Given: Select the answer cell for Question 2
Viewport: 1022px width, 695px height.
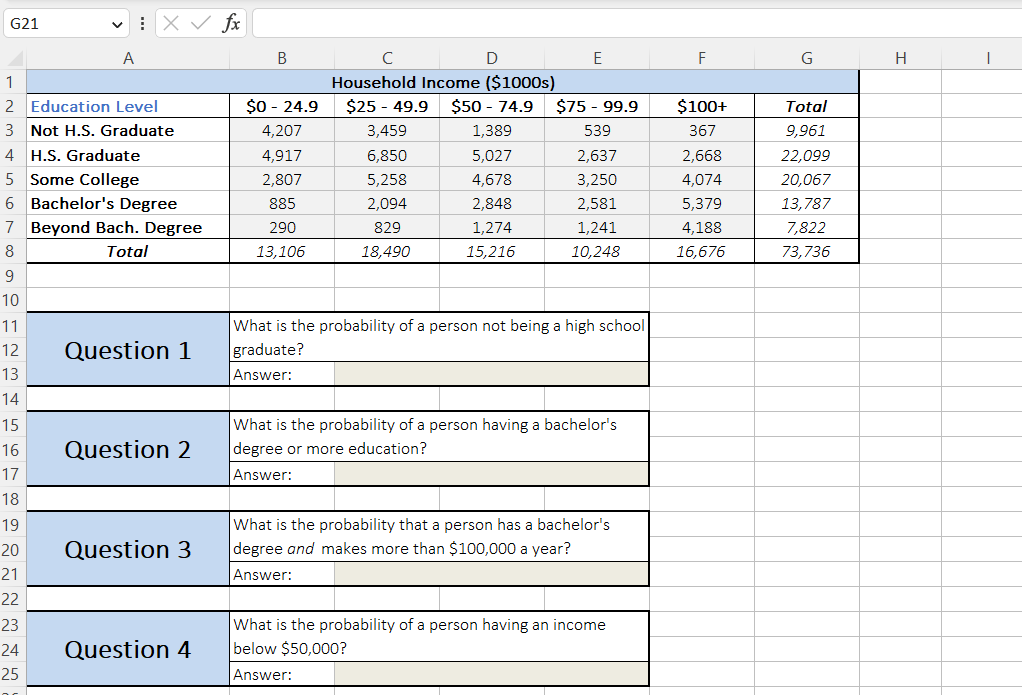Looking at the screenshot, I should pos(490,472).
